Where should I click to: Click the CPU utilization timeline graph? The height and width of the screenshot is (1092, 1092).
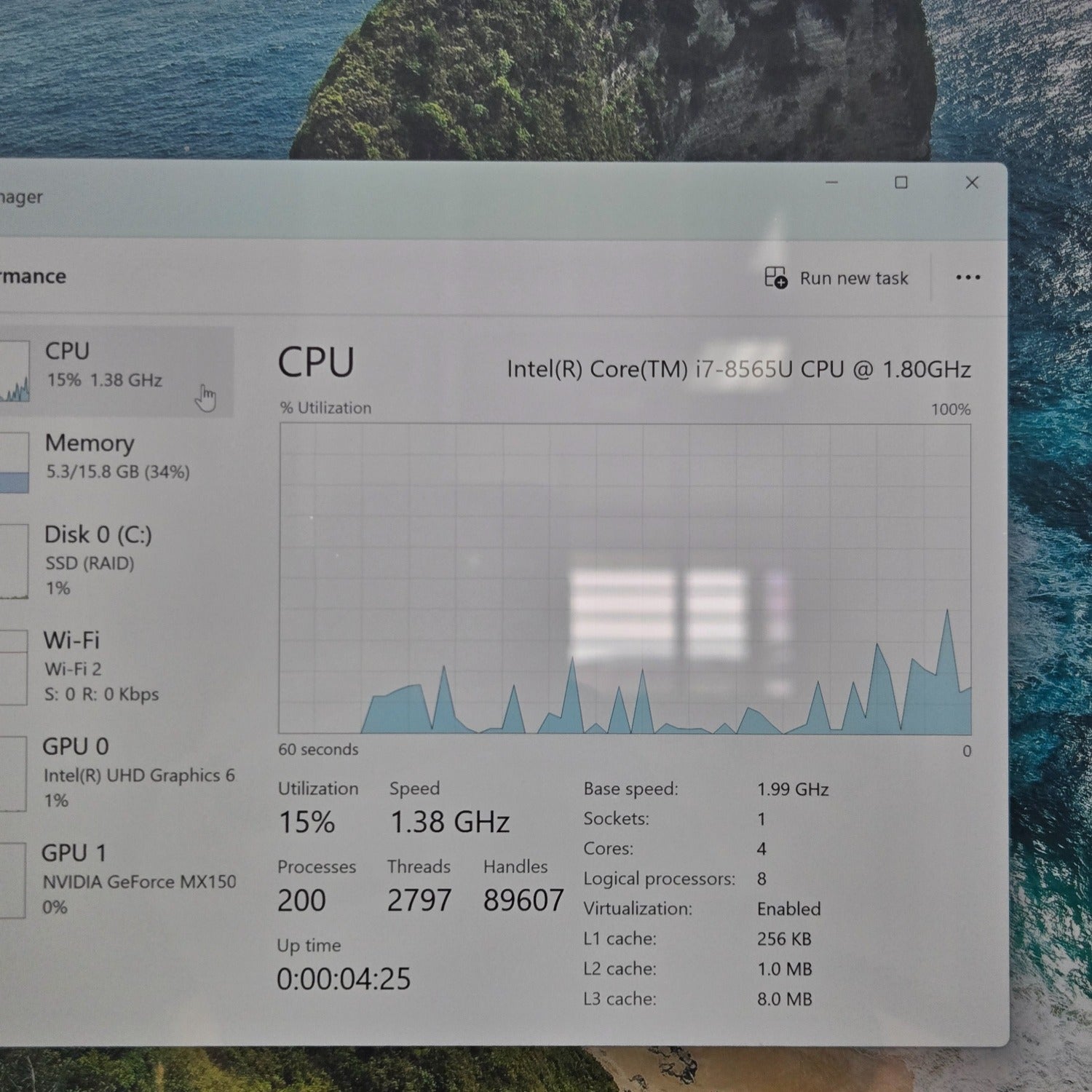[x=626, y=582]
